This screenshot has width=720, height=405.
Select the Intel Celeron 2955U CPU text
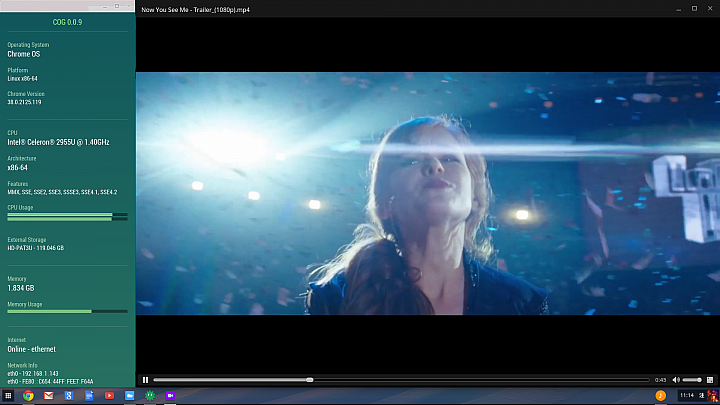pyautogui.click(x=58, y=142)
